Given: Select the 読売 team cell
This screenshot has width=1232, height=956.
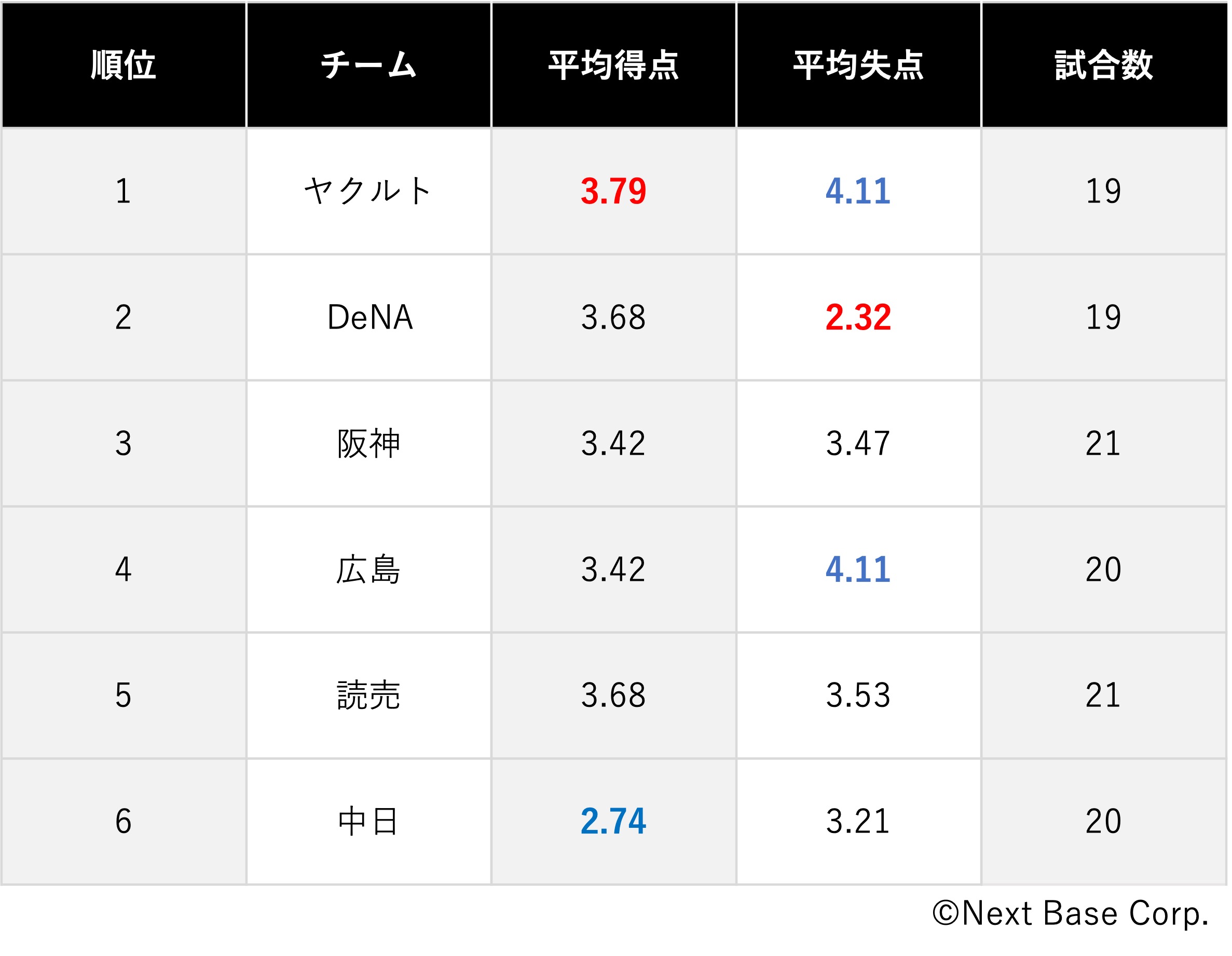Looking at the screenshot, I should pos(368,695).
